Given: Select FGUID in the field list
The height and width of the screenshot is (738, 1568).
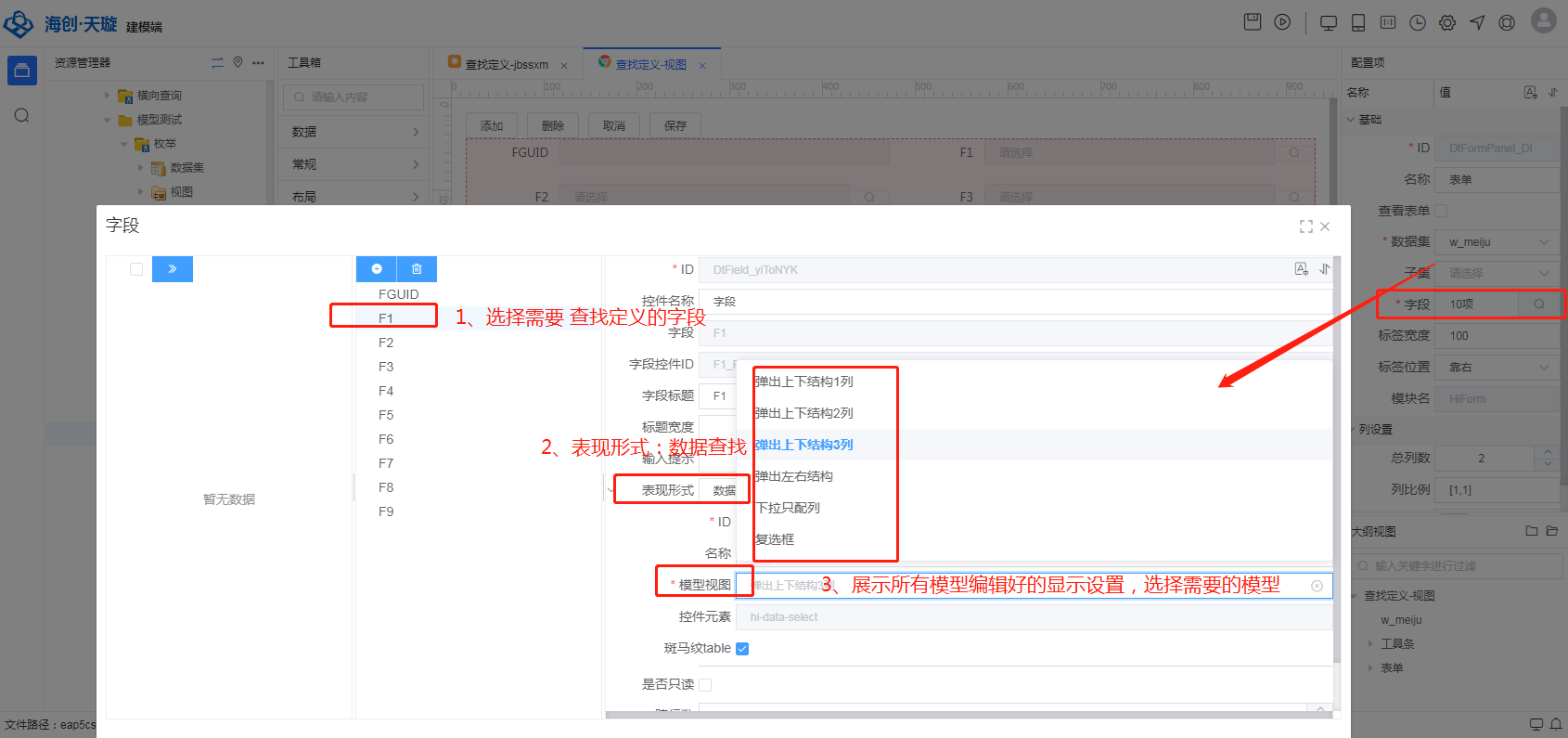Looking at the screenshot, I should tap(398, 294).
